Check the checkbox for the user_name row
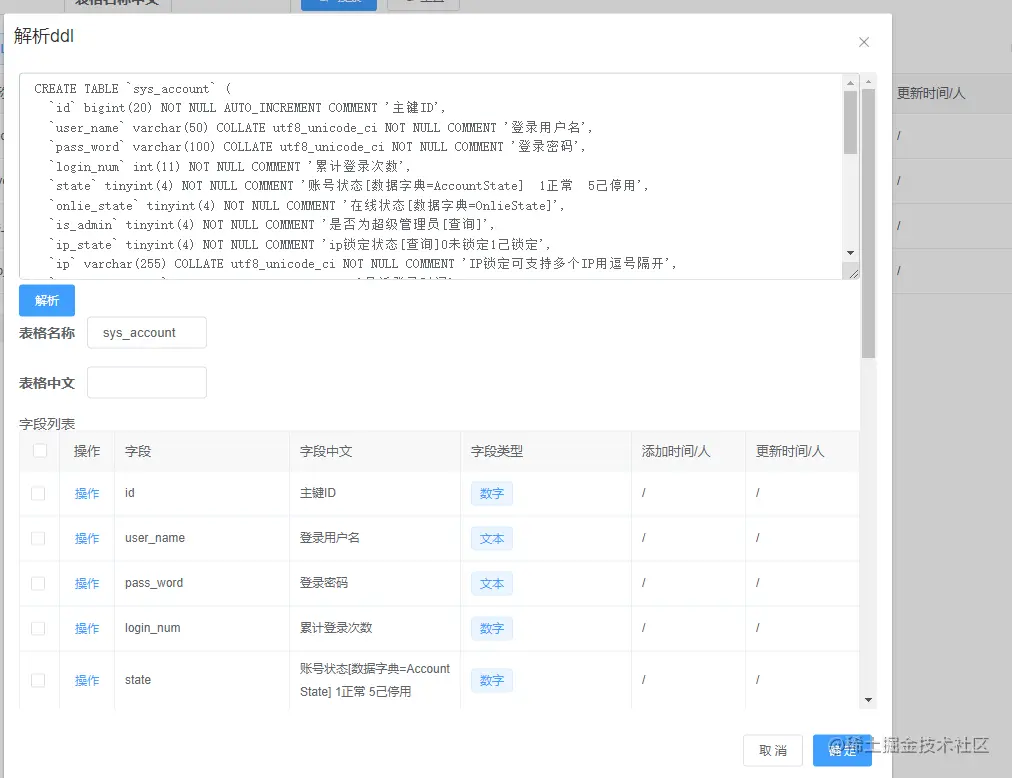Viewport: 1012px width, 778px height. [38, 538]
